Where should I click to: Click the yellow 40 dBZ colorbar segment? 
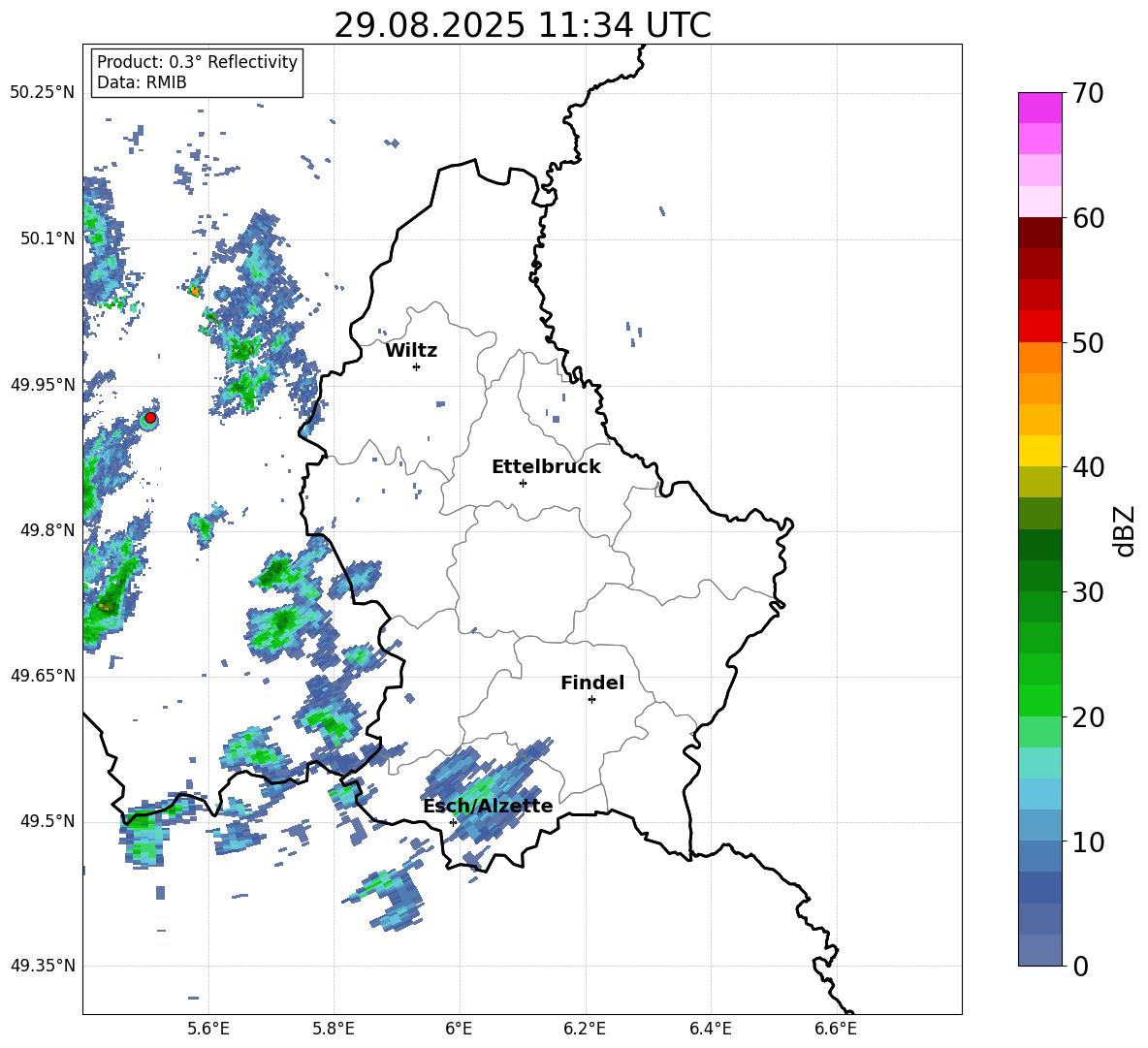click(x=1039, y=451)
